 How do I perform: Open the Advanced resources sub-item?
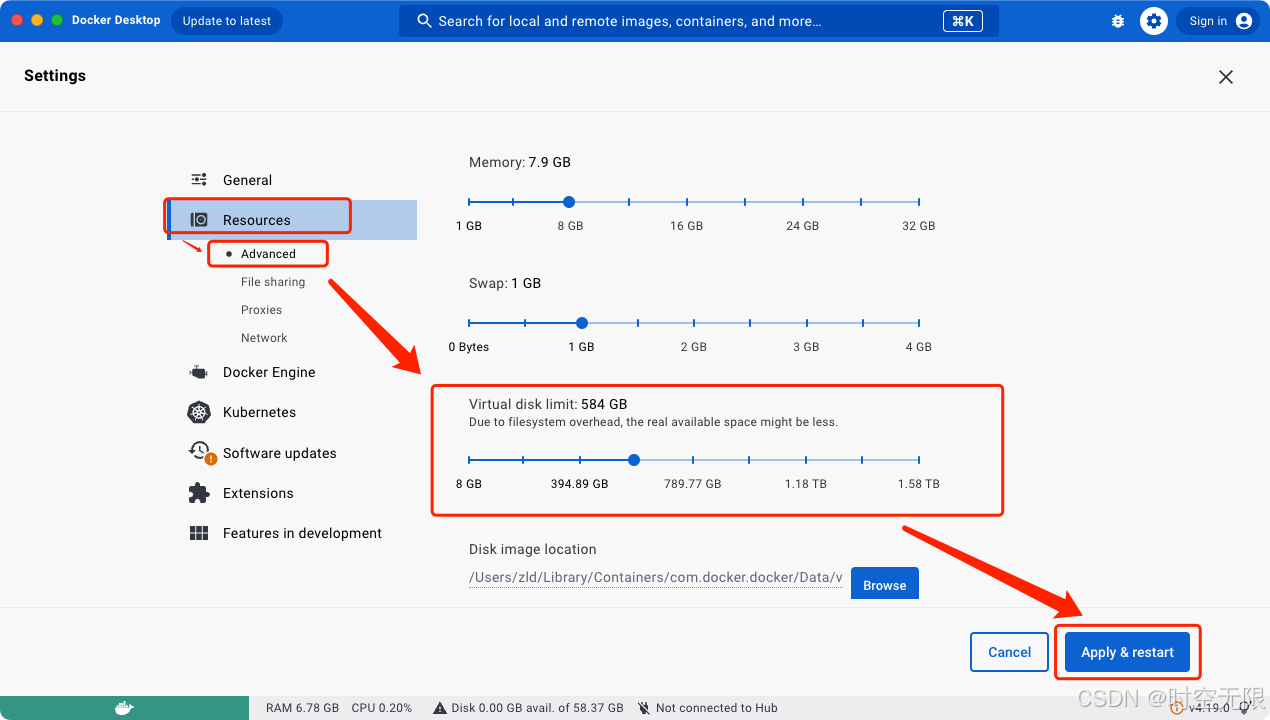tap(268, 254)
